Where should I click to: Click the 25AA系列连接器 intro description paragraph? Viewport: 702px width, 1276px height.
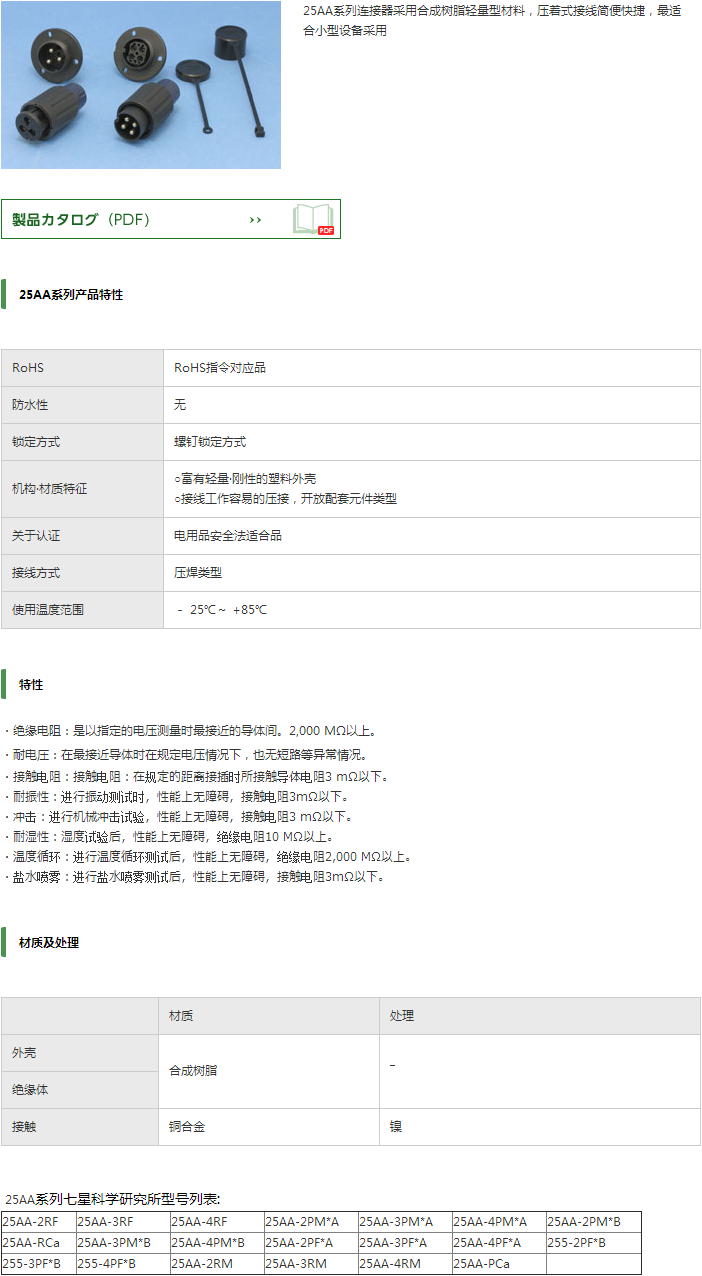coord(492,20)
